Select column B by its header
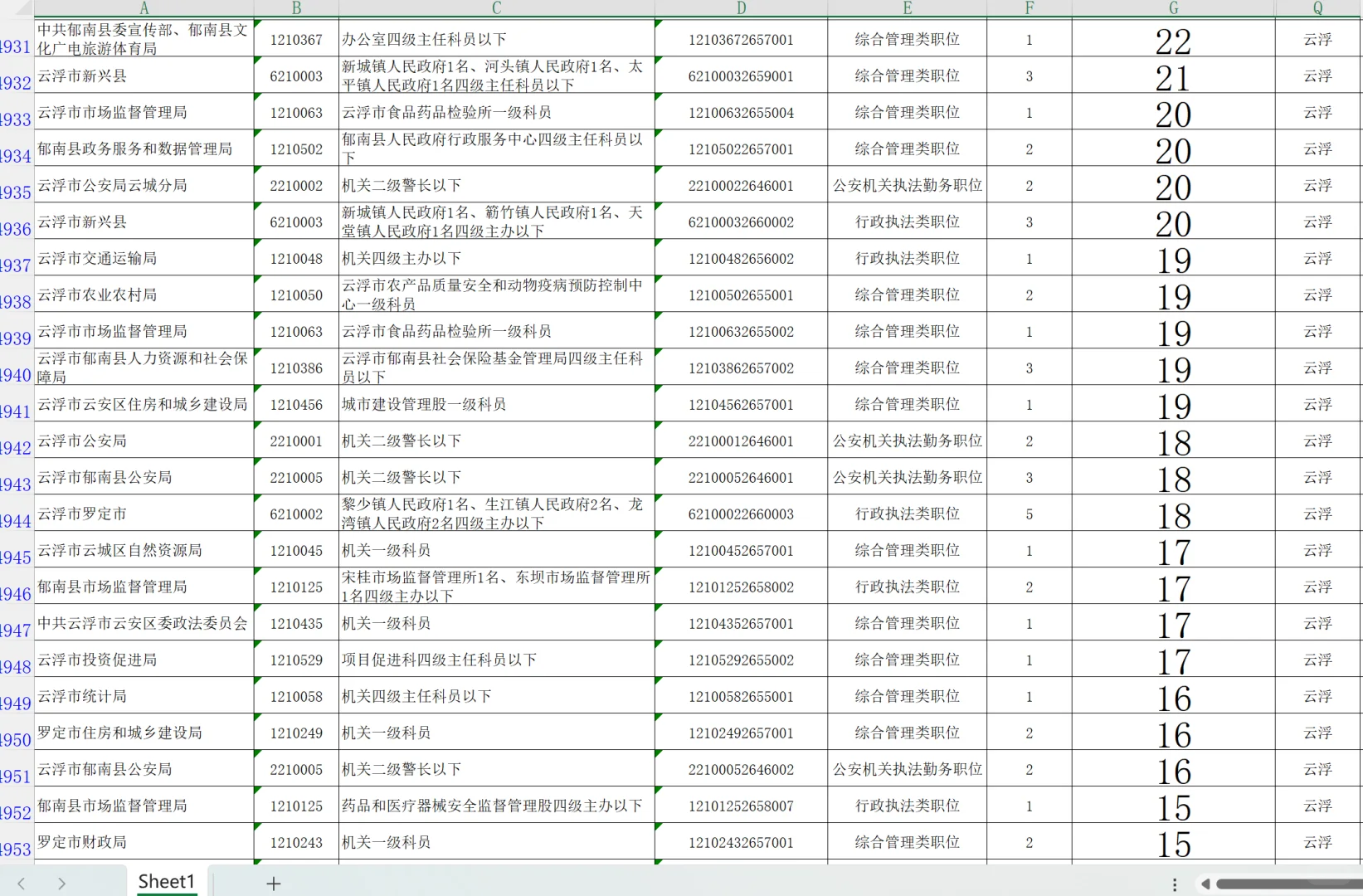Image resolution: width=1363 pixels, height=896 pixels. (296, 8)
